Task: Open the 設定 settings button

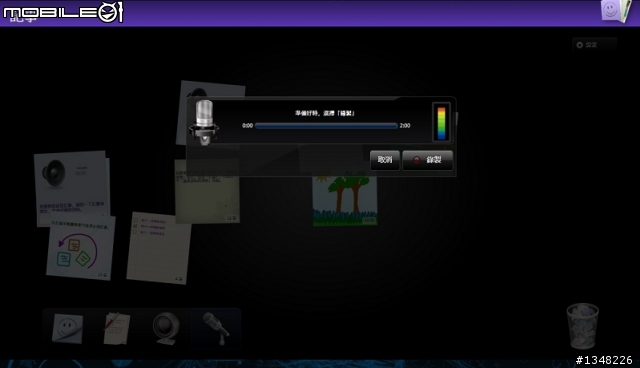Action: pyautogui.click(x=594, y=45)
